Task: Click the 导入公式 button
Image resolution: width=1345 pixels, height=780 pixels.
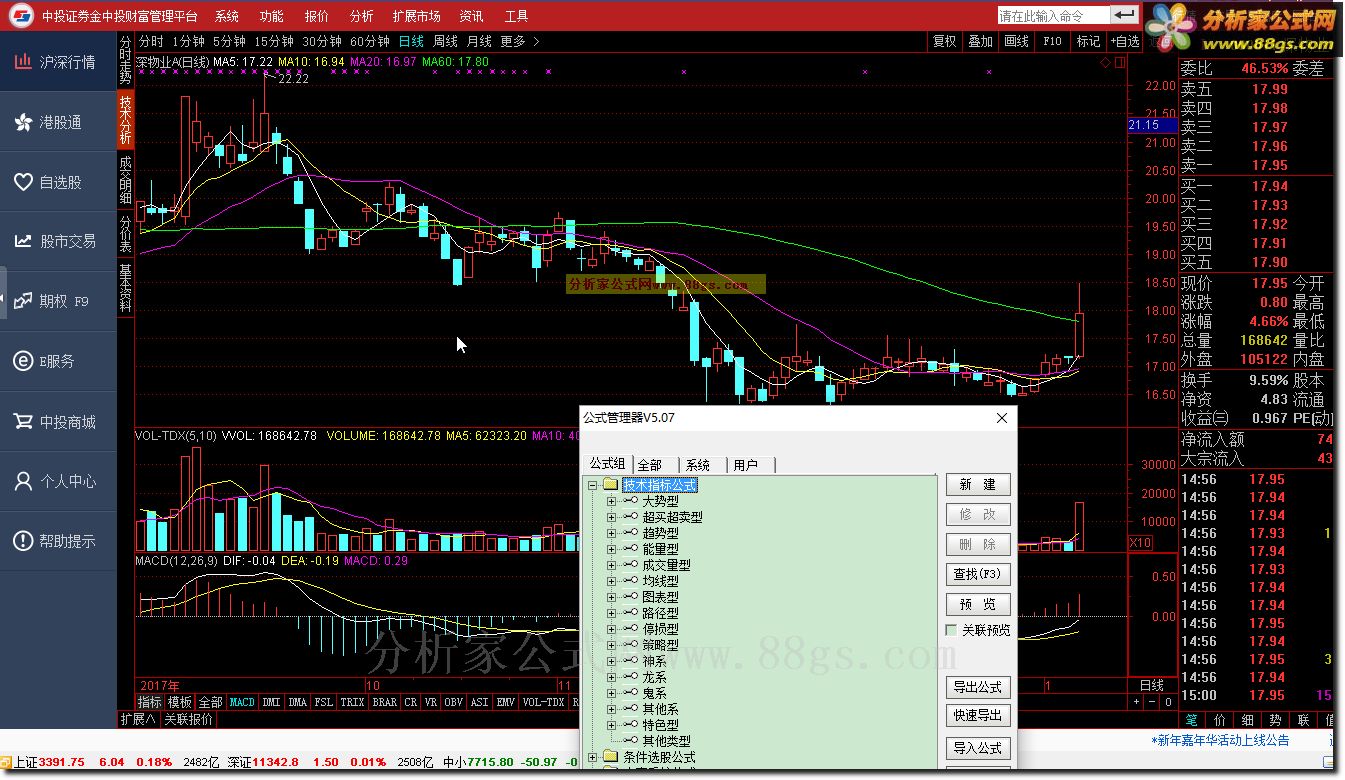Action: coord(978,748)
